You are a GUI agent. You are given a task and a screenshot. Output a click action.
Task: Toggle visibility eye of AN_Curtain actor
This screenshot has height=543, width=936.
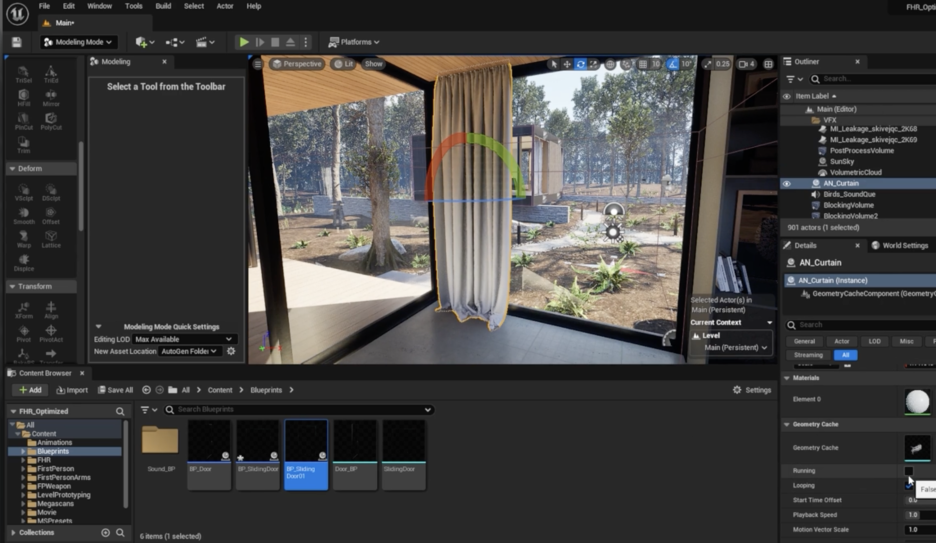click(787, 183)
